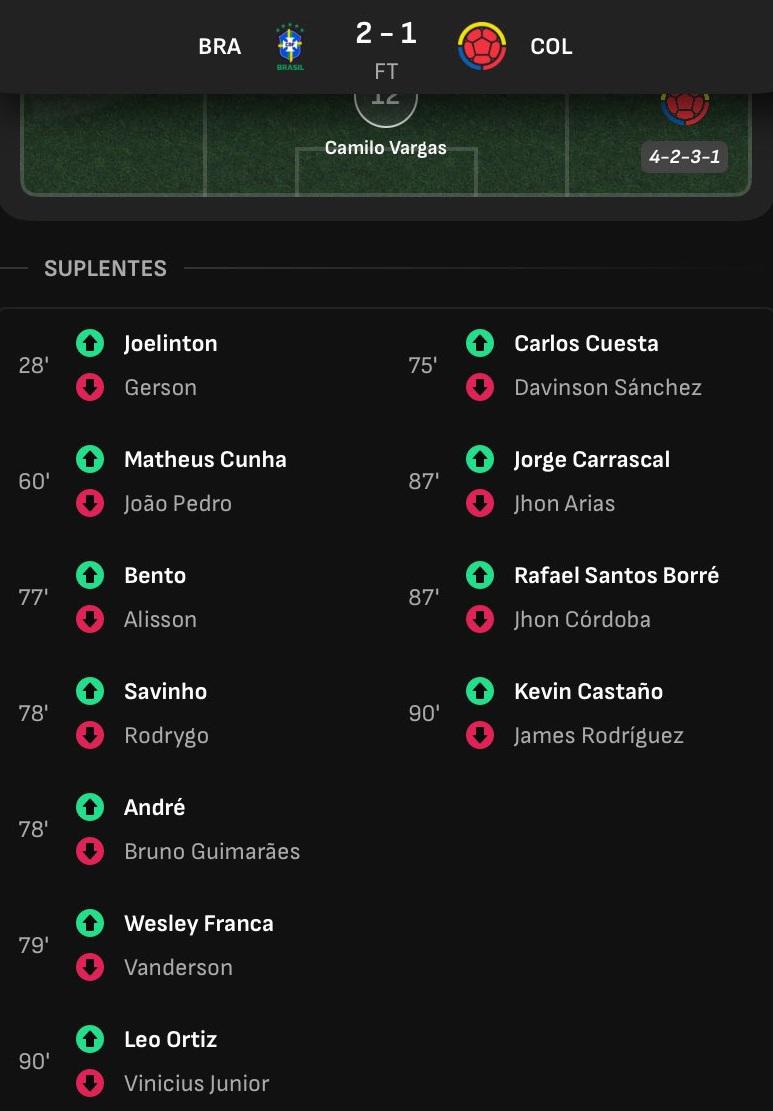
Task: Select the red arrow beside James Rodríguez
Action: (x=480, y=735)
